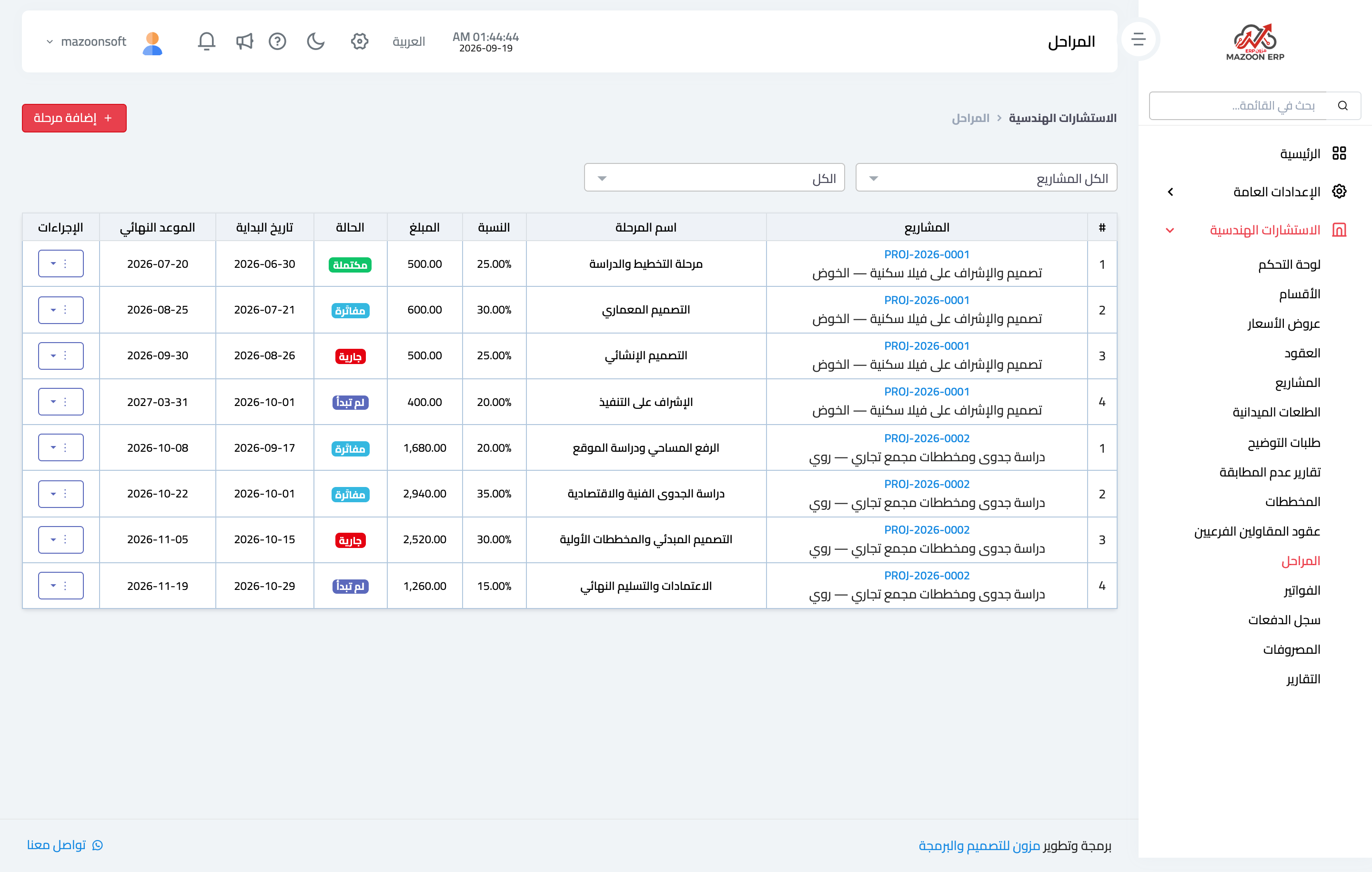Open التقارير sidebar item
Image resolution: width=1372 pixels, height=872 pixels.
1303,679
